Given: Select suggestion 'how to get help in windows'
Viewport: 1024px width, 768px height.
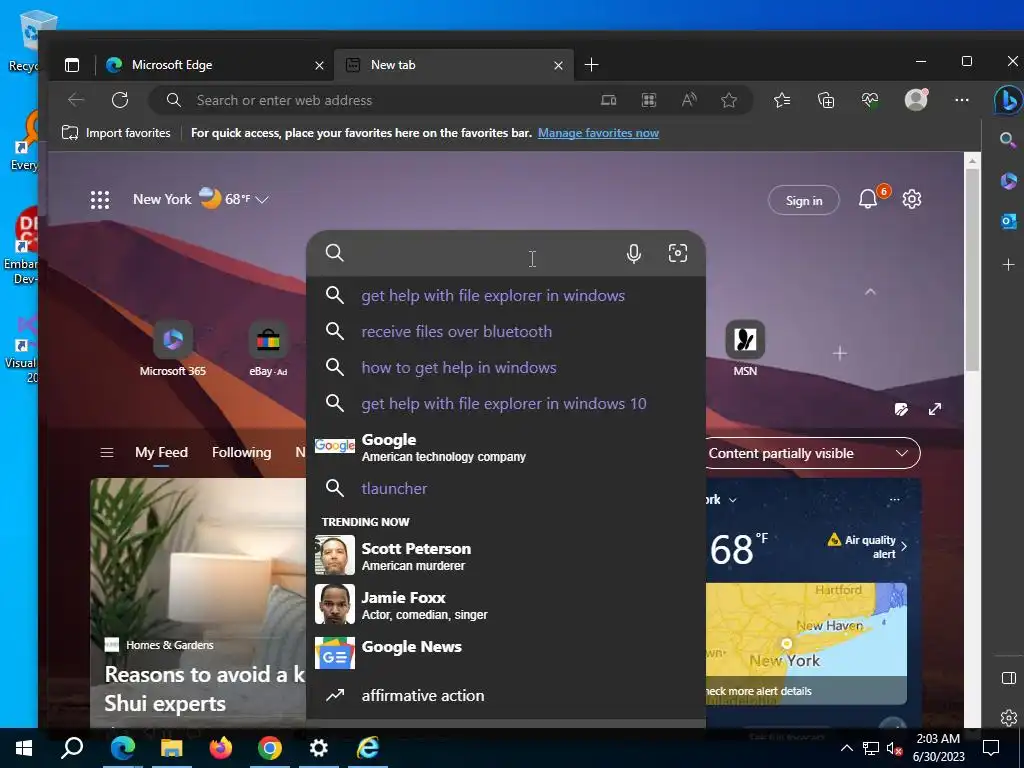Looking at the screenshot, I should tap(506, 368).
